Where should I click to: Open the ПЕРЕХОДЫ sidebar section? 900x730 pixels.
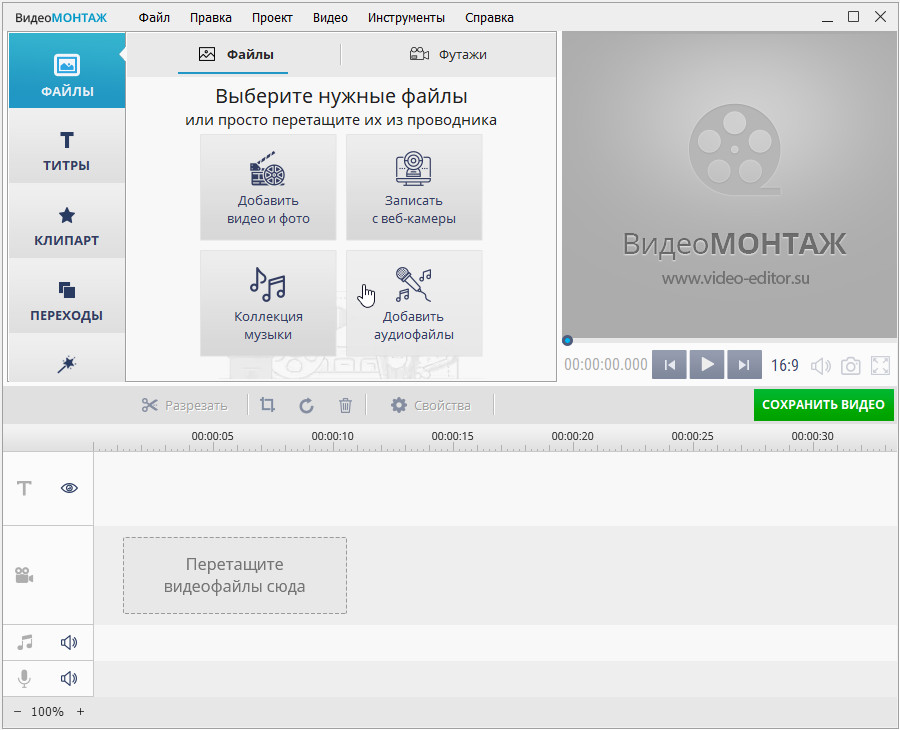tap(67, 296)
